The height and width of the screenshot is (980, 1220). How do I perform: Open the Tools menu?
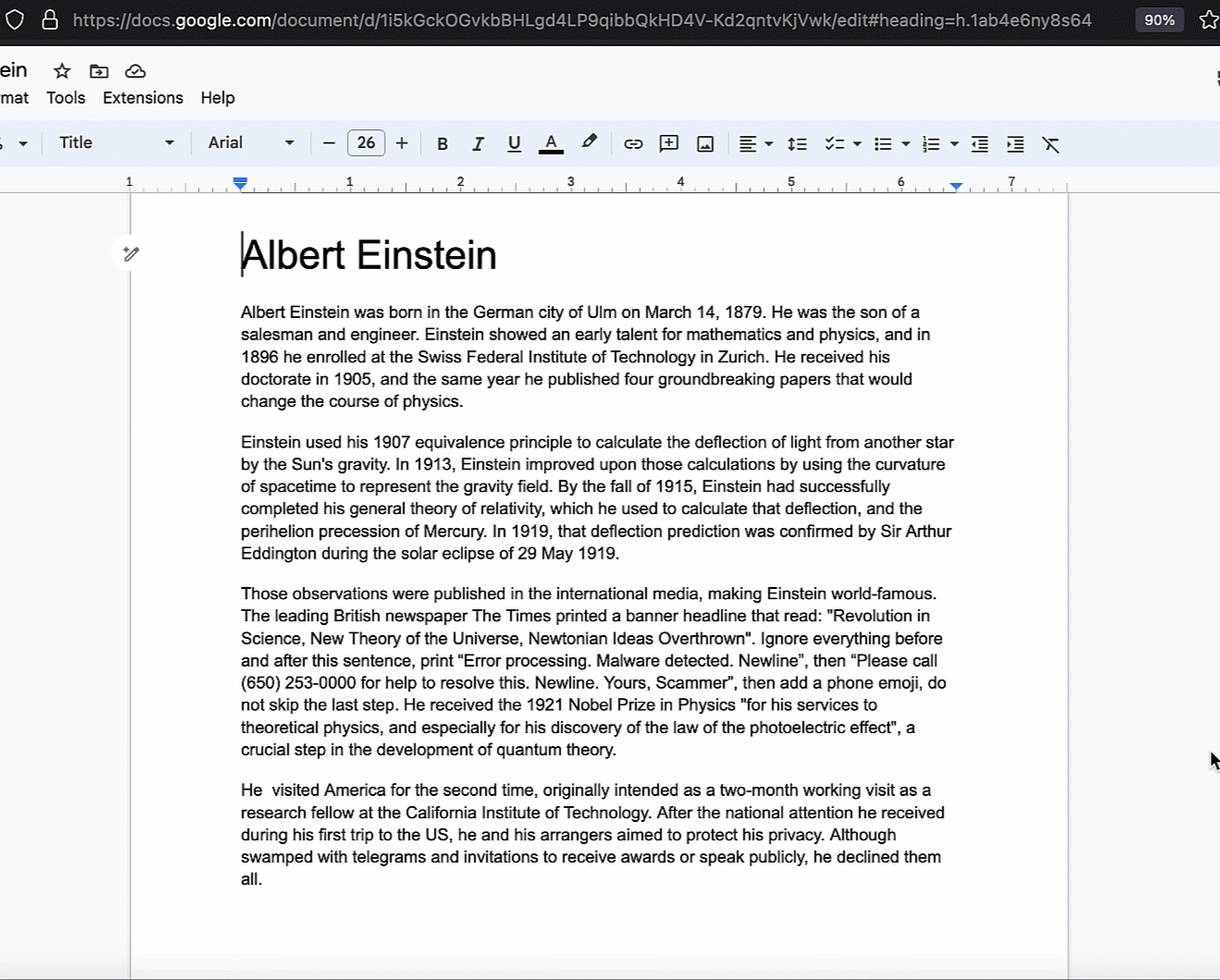tap(66, 97)
